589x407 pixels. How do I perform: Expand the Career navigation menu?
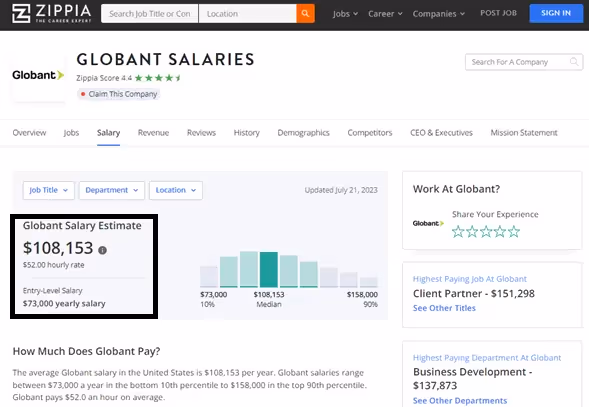(x=385, y=14)
